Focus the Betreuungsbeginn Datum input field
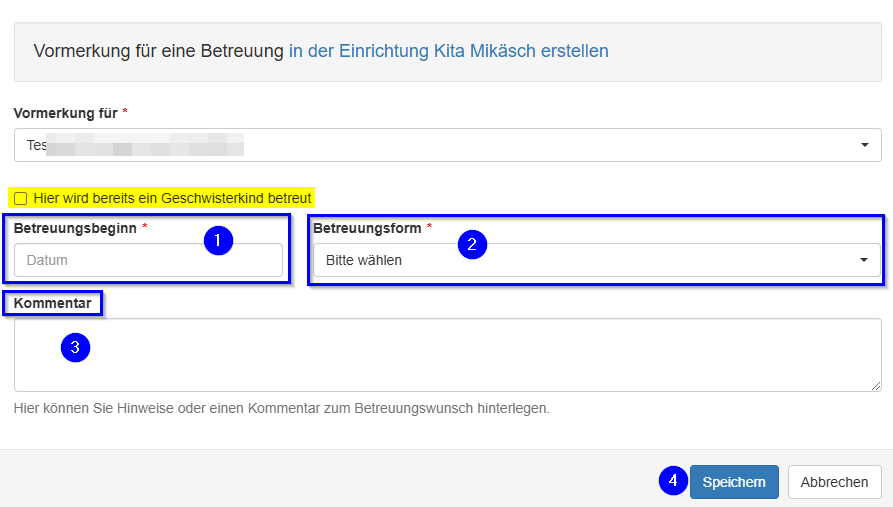The image size is (893, 507). click(148, 260)
